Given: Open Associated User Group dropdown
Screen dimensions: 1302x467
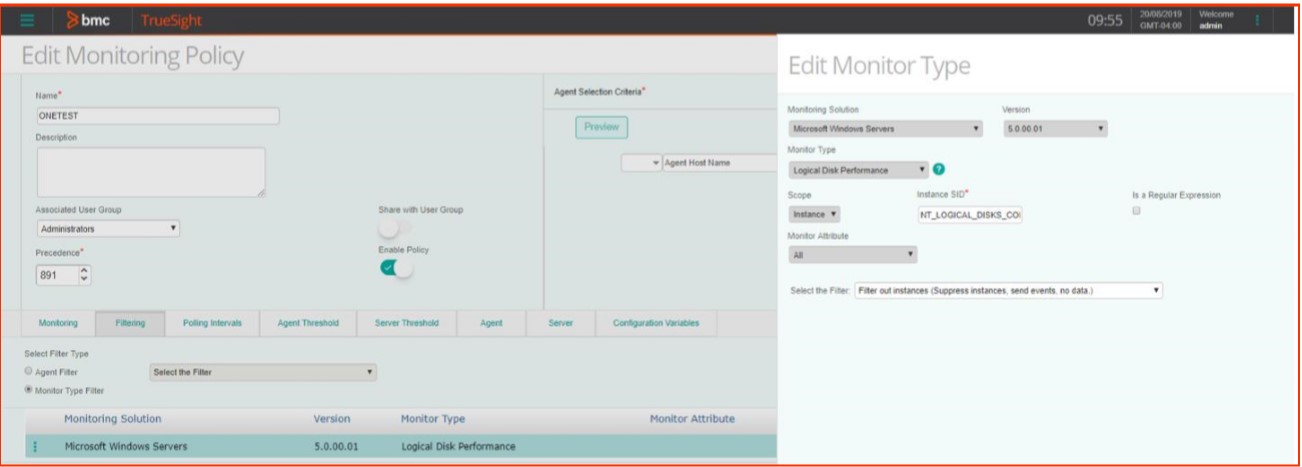Looking at the screenshot, I should coord(107,228).
